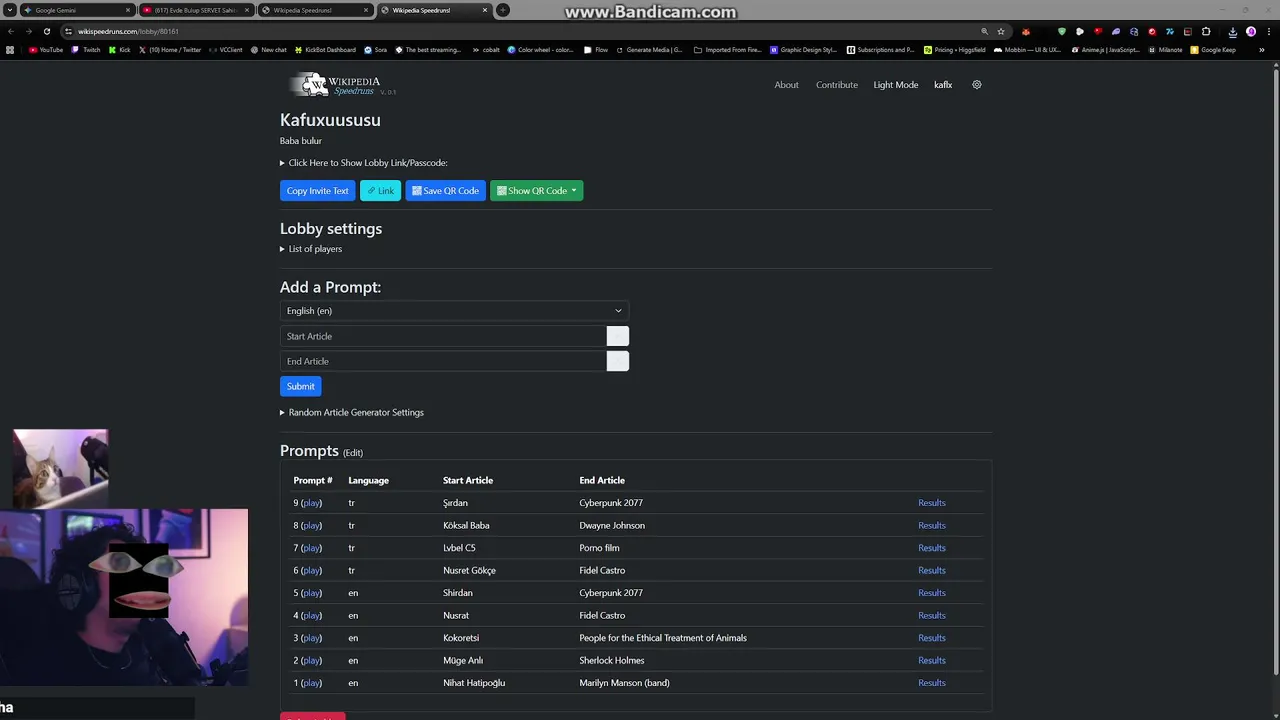Open the Pricing Higgsfield bookmark

click(955, 50)
